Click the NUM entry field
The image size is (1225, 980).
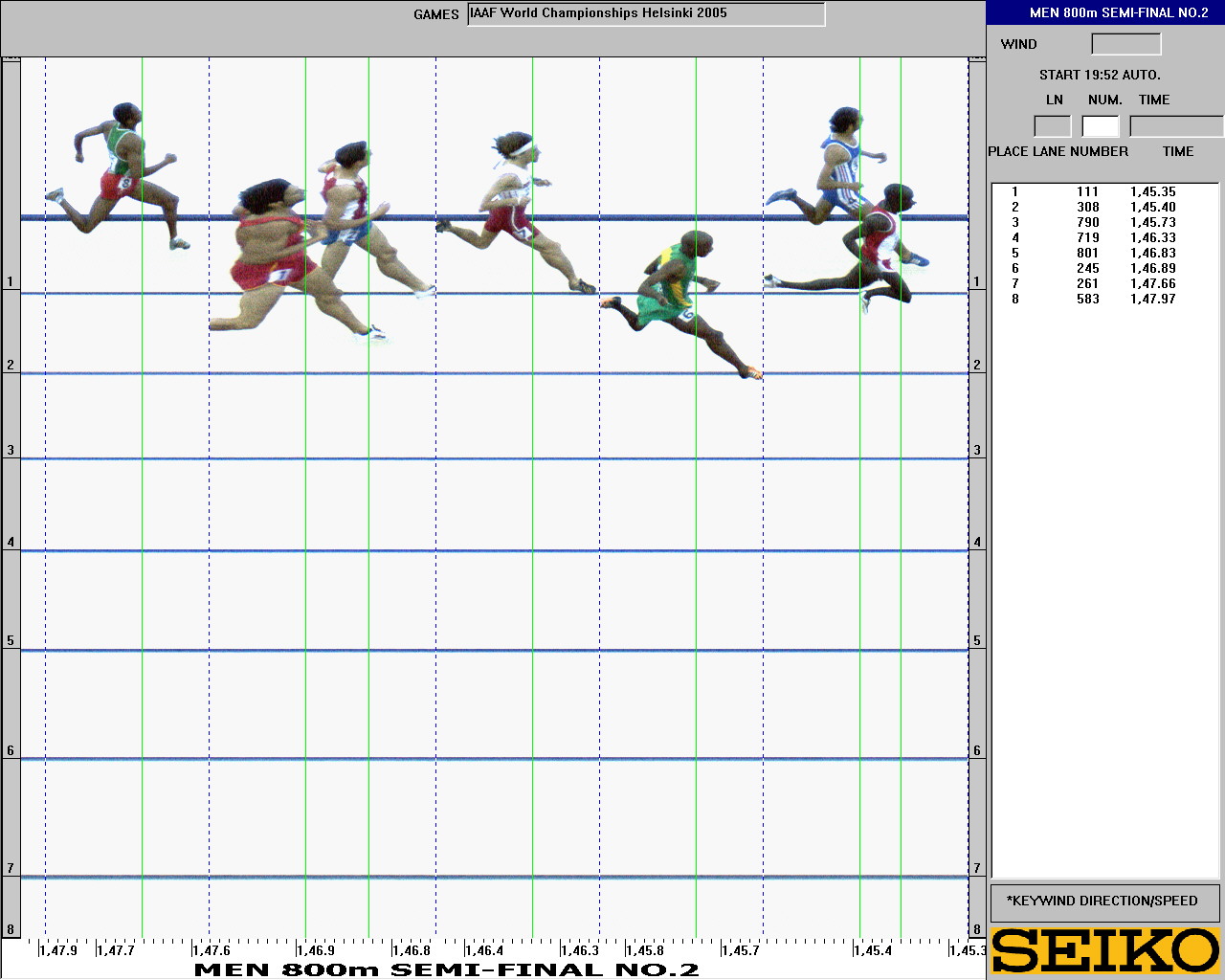1101,126
